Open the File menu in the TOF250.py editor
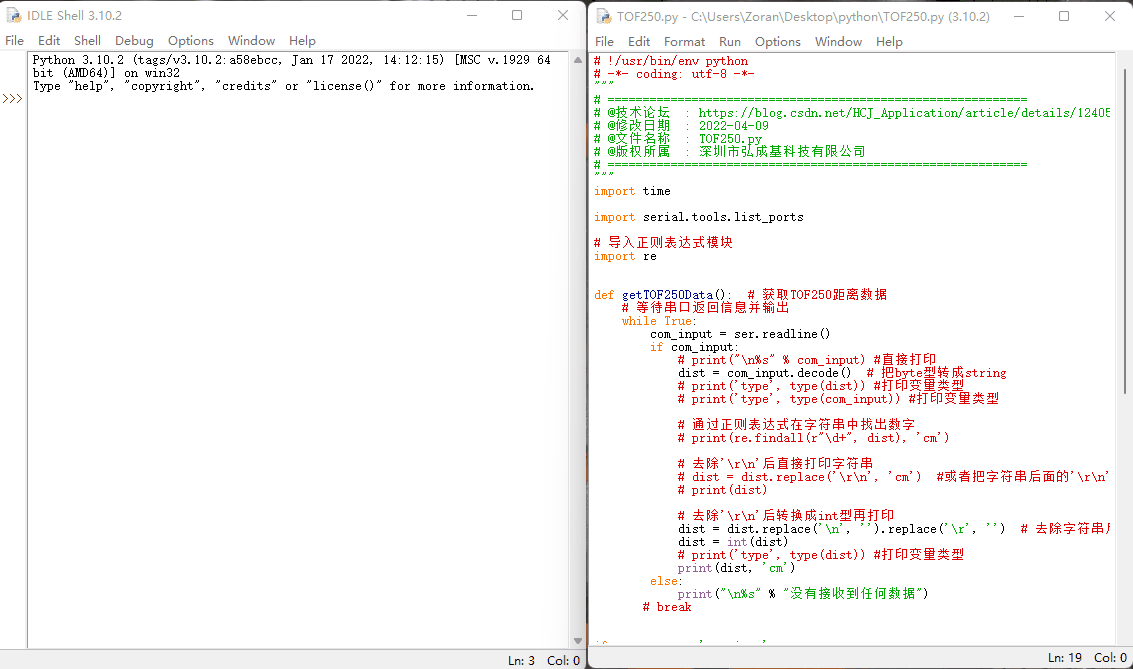Image resolution: width=1133 pixels, height=669 pixels. 604,42
